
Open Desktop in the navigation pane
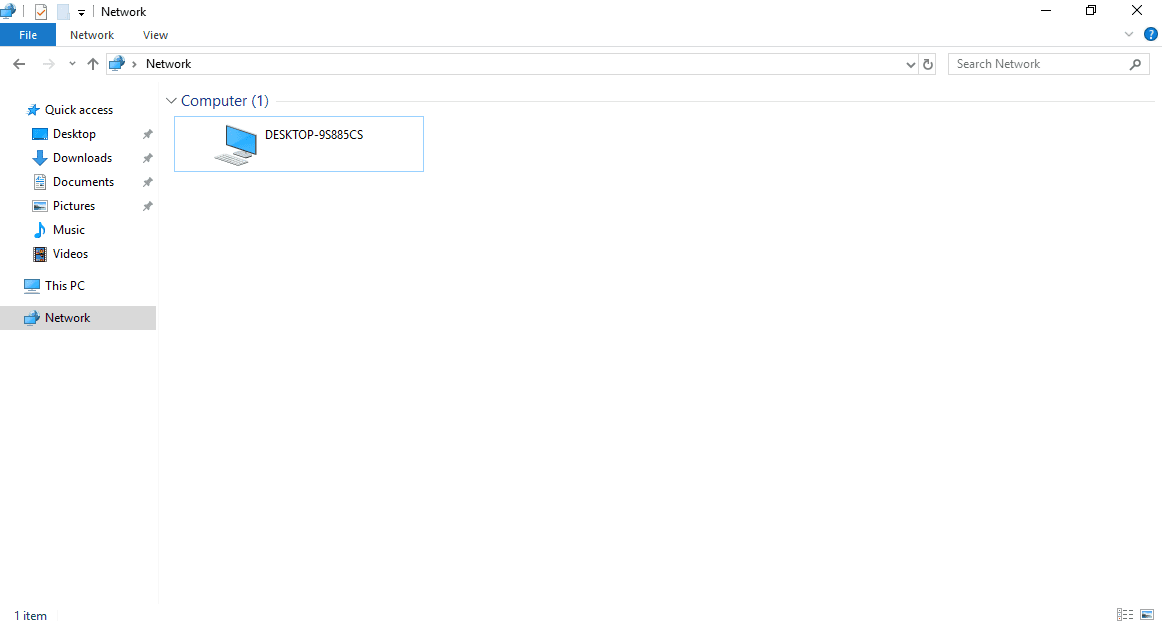74,134
